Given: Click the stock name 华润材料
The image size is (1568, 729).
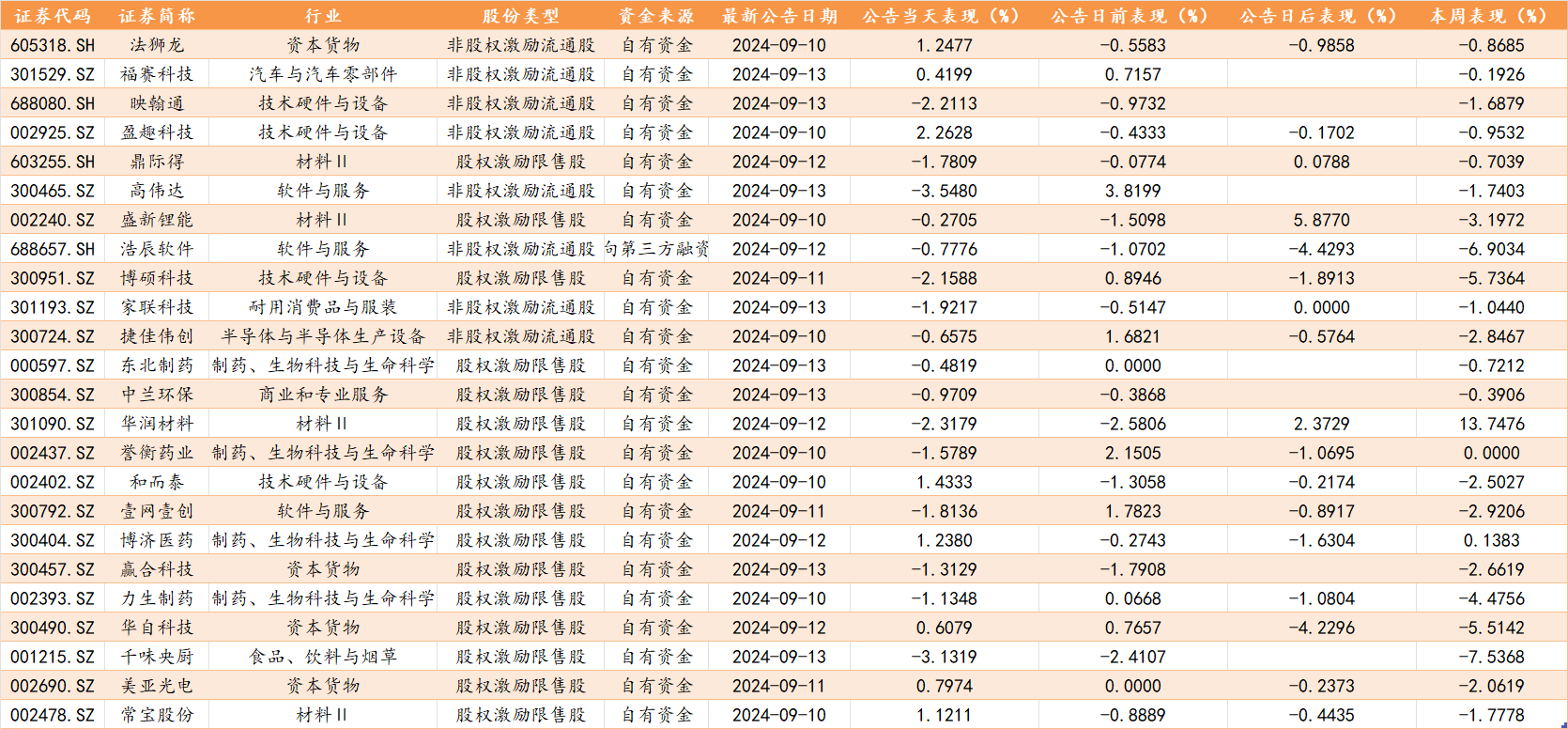Looking at the screenshot, I should pyautogui.click(x=157, y=424).
